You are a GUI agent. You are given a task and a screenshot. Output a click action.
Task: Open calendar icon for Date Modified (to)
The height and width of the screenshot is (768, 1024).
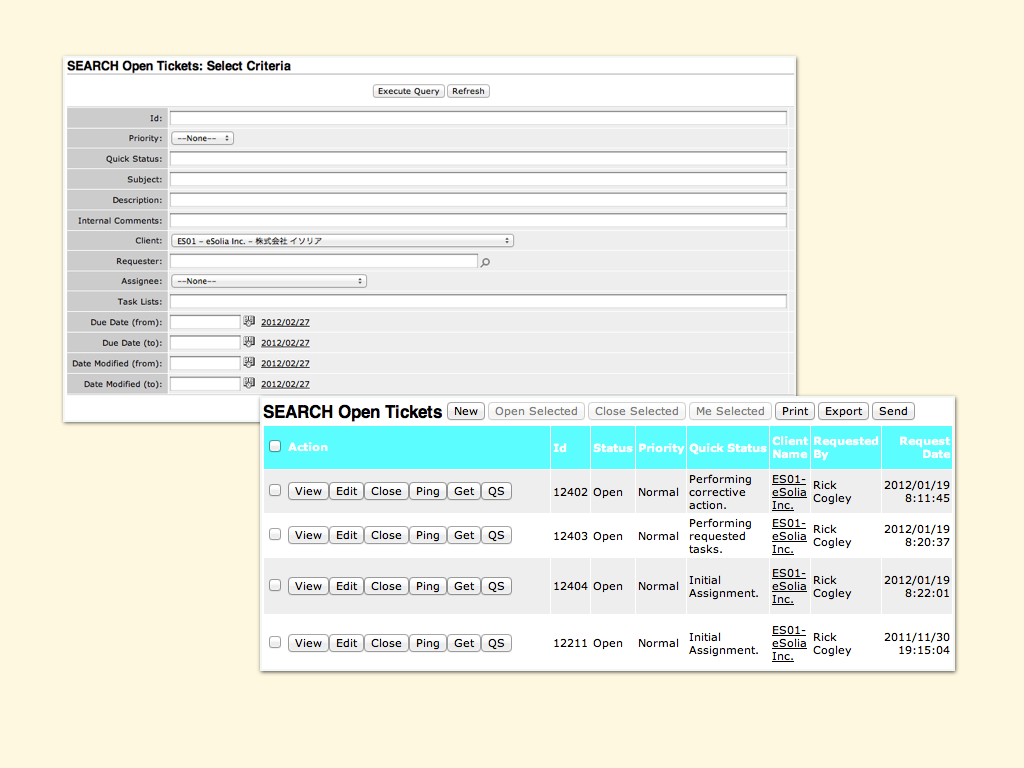point(249,383)
